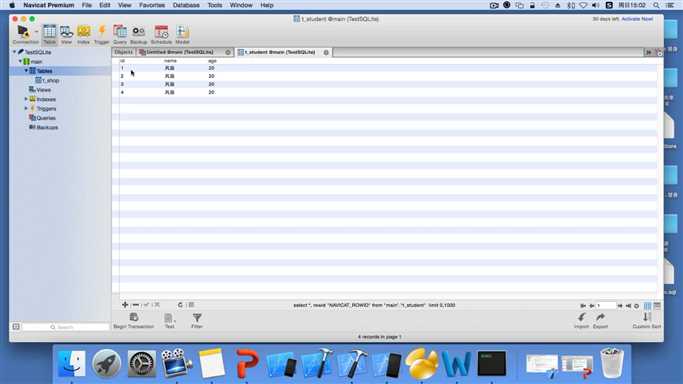Open the Database menu
This screenshot has width=683, height=384.
tap(186, 5)
